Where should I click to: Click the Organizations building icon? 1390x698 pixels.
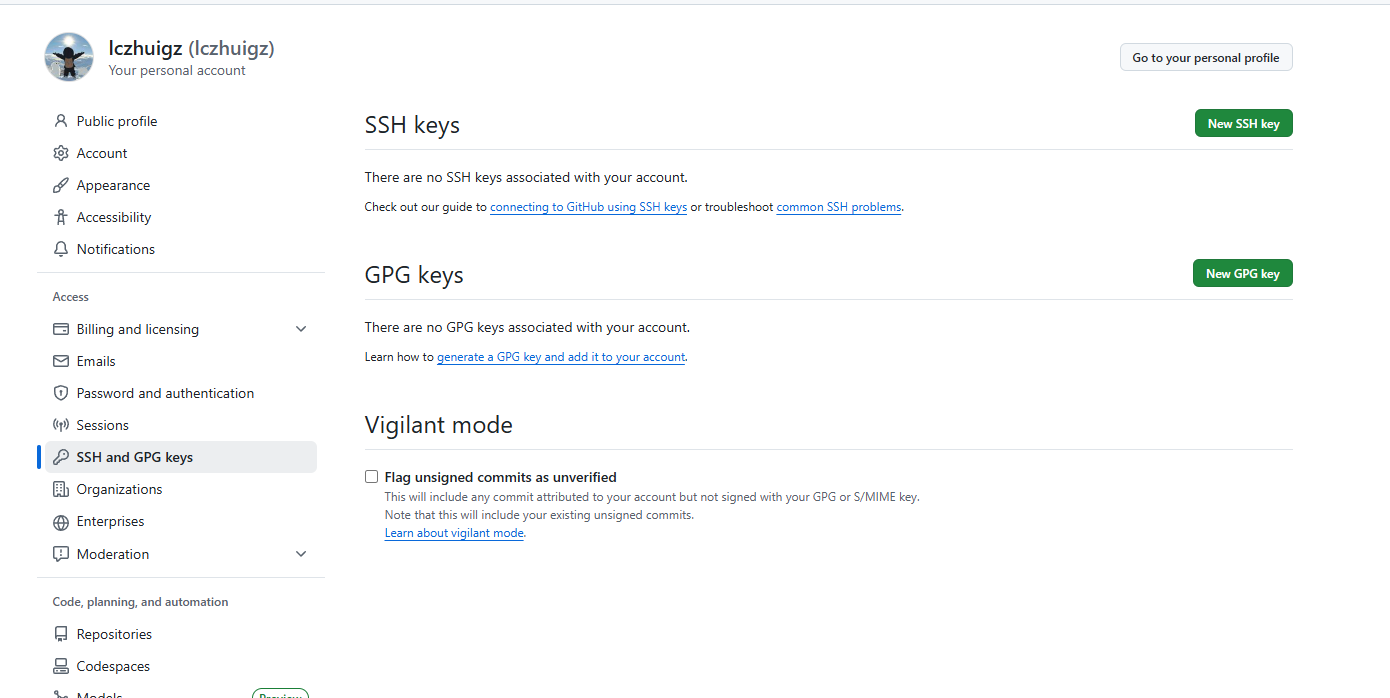coord(61,489)
